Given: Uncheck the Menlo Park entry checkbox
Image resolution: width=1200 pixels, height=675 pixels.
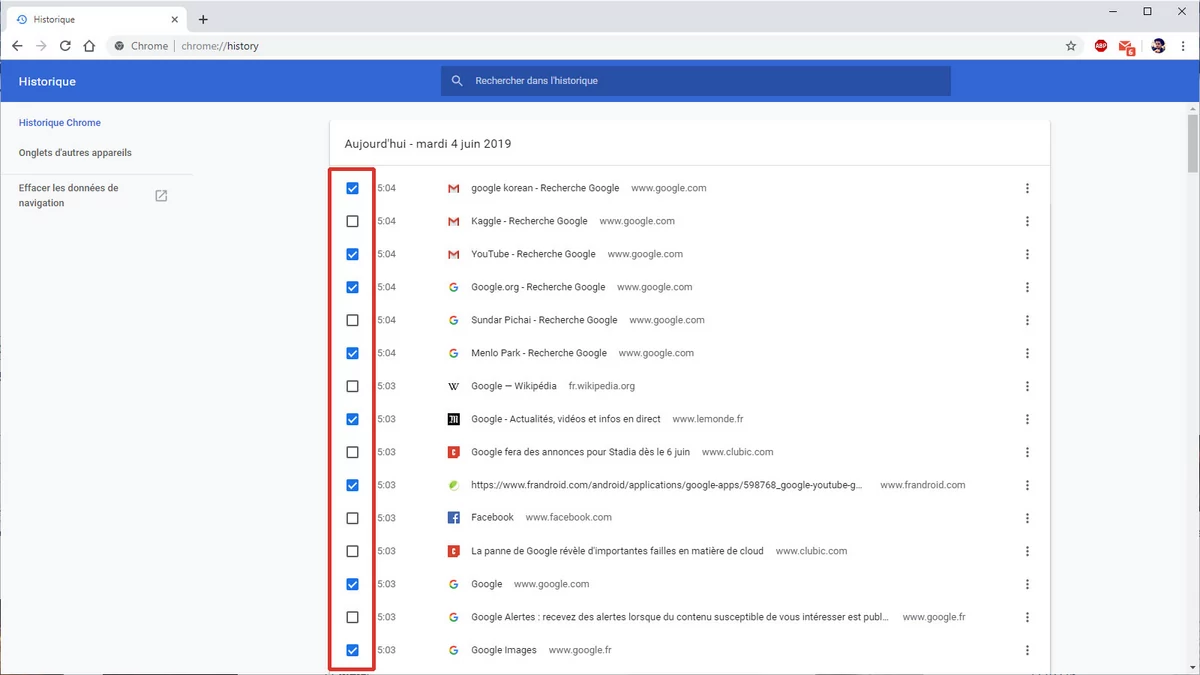Looking at the screenshot, I should pyautogui.click(x=352, y=353).
